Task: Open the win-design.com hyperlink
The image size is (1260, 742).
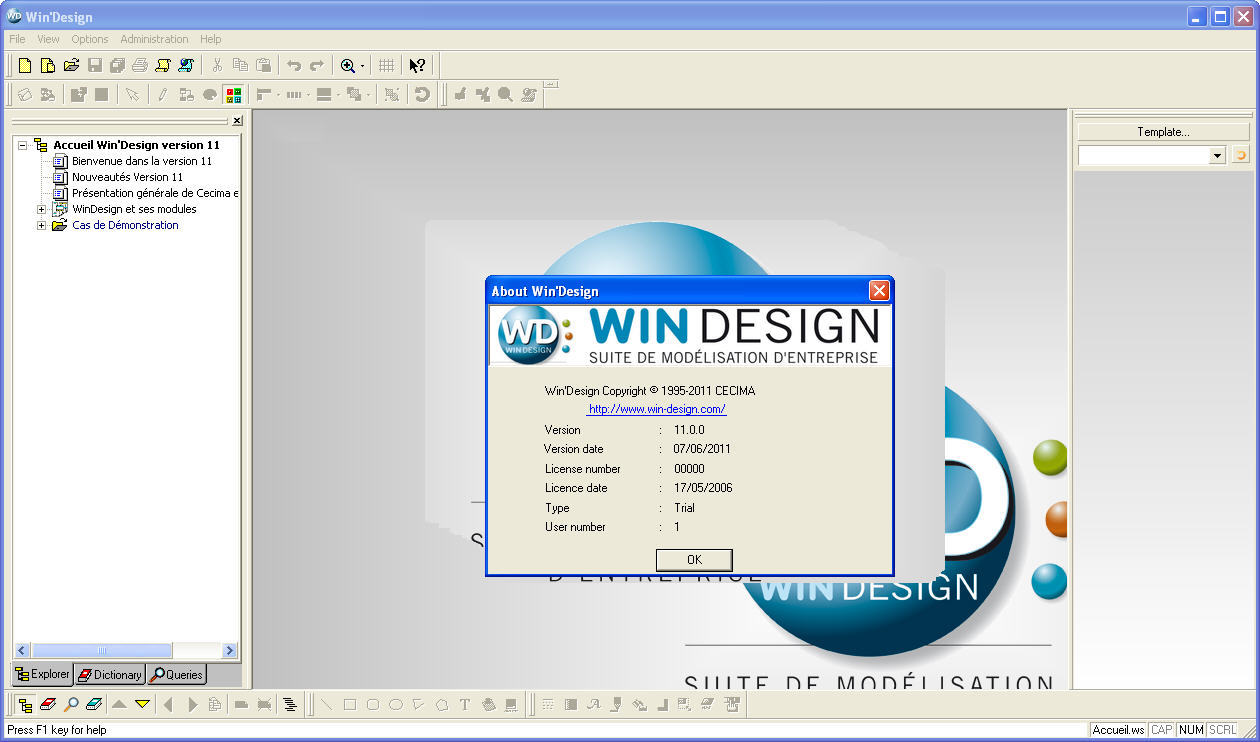Action: pyautogui.click(x=656, y=409)
